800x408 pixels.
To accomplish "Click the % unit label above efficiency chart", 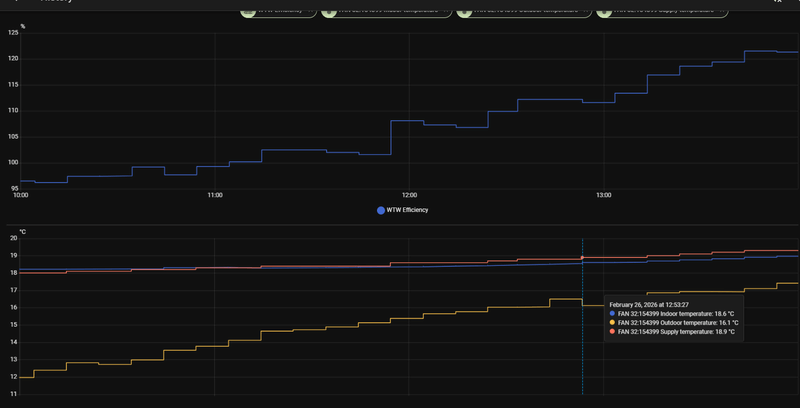I will [22, 26].
